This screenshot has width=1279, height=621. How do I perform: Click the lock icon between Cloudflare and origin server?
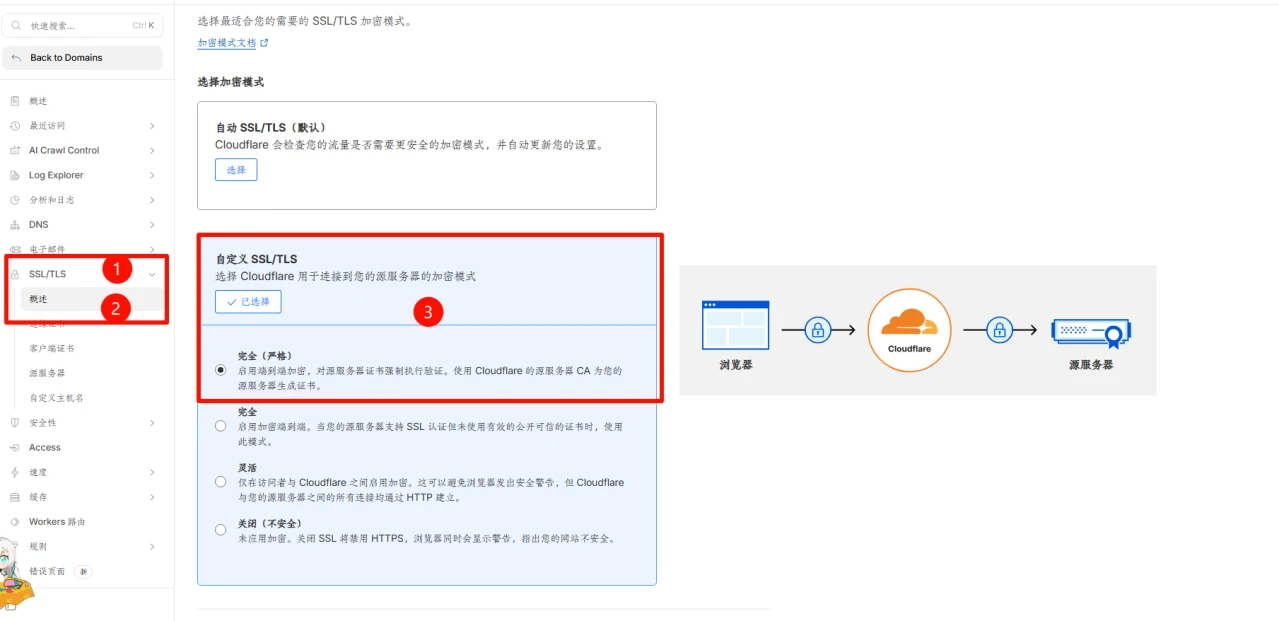pyautogui.click(x=999, y=329)
